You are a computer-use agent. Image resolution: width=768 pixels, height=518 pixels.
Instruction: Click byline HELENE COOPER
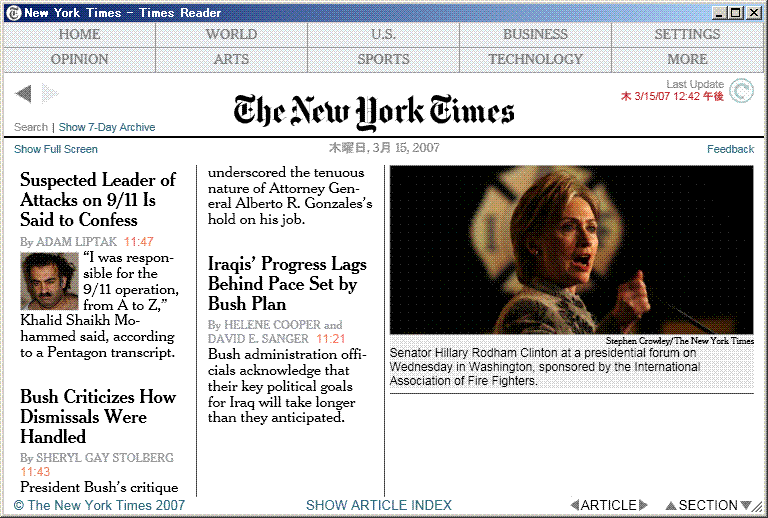272,325
